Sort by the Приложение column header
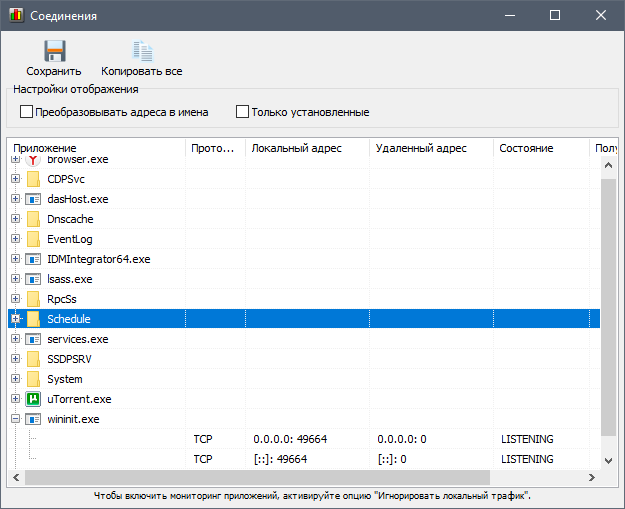Screen dimensions: 625x509 (x=96, y=148)
